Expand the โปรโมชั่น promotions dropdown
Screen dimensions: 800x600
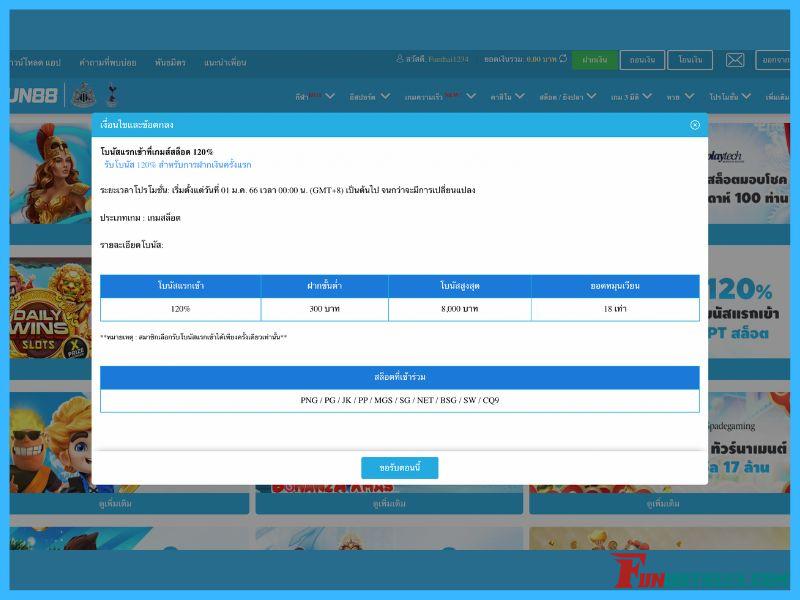[x=730, y=96]
